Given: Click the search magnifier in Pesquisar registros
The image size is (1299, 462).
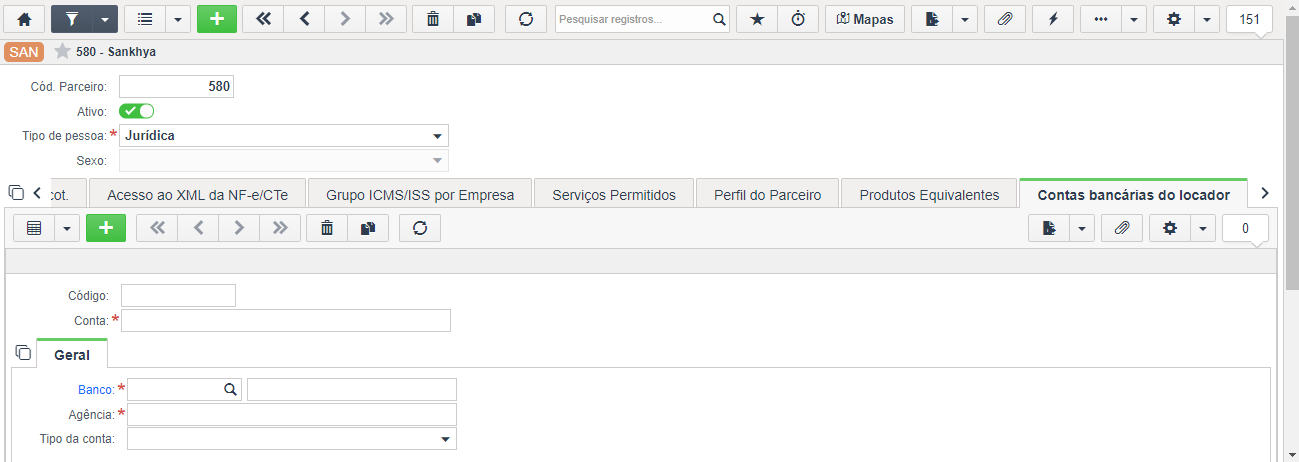Looking at the screenshot, I should pyautogui.click(x=719, y=19).
